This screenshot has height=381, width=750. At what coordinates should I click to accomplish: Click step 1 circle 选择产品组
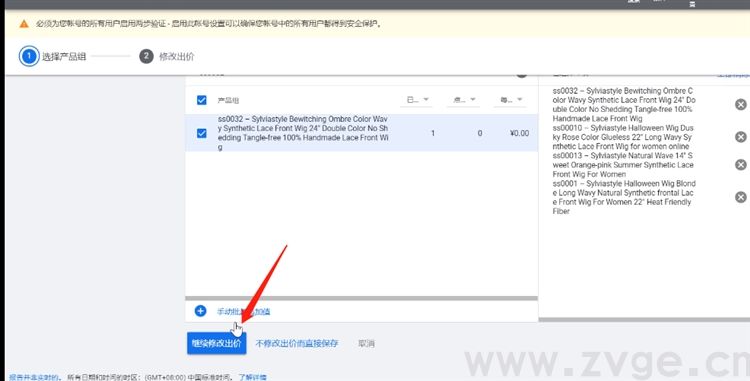click(29, 56)
